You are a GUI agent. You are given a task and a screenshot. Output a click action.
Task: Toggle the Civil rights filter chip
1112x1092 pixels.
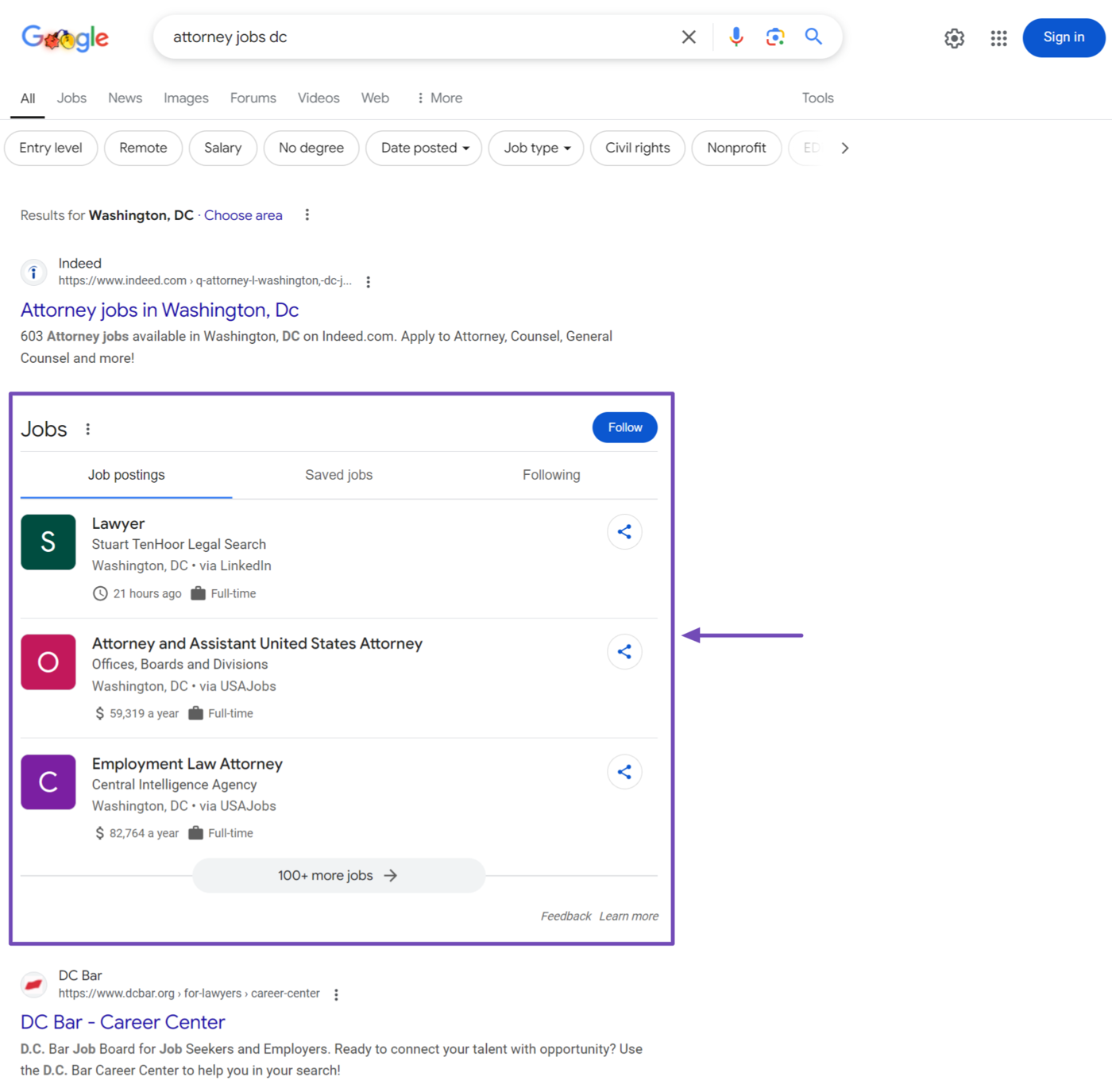pos(638,149)
